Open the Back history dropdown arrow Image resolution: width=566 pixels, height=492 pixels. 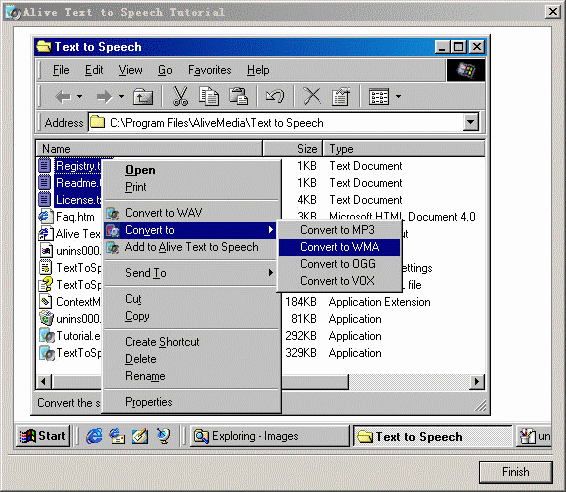point(79,96)
